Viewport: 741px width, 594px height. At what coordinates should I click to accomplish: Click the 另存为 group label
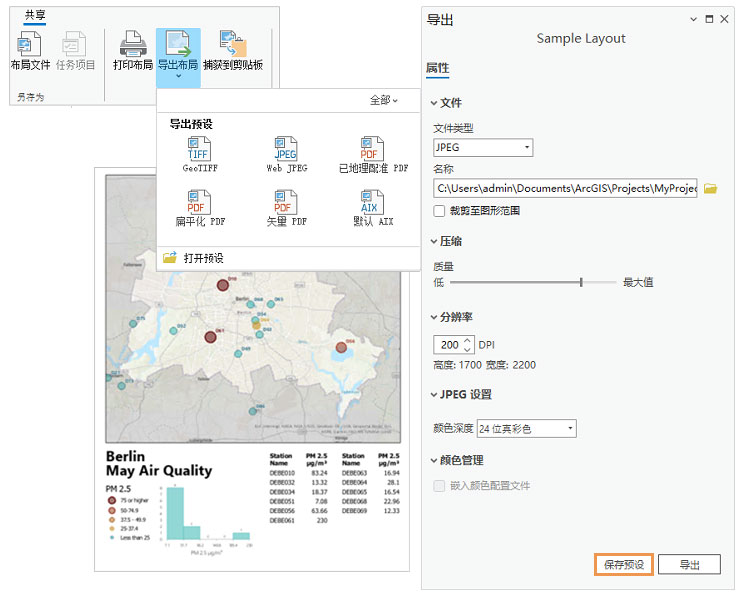tap(31, 97)
